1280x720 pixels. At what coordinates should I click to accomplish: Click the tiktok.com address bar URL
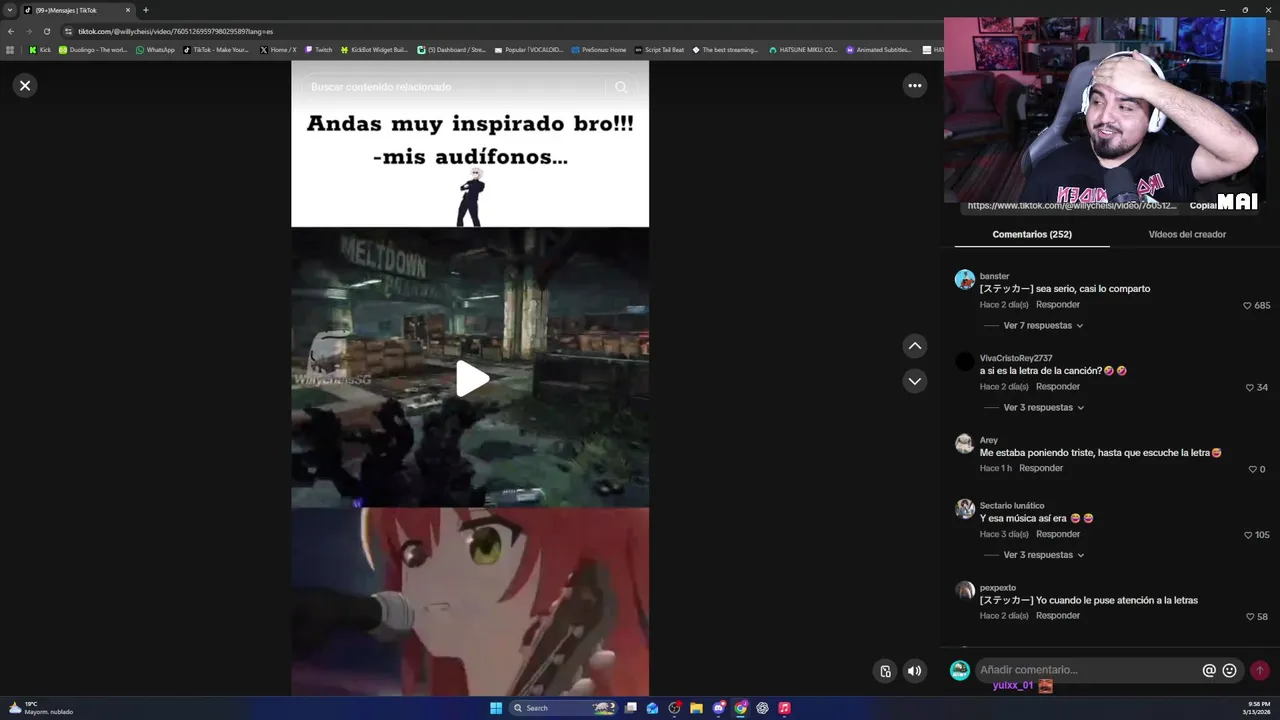[x=176, y=31]
